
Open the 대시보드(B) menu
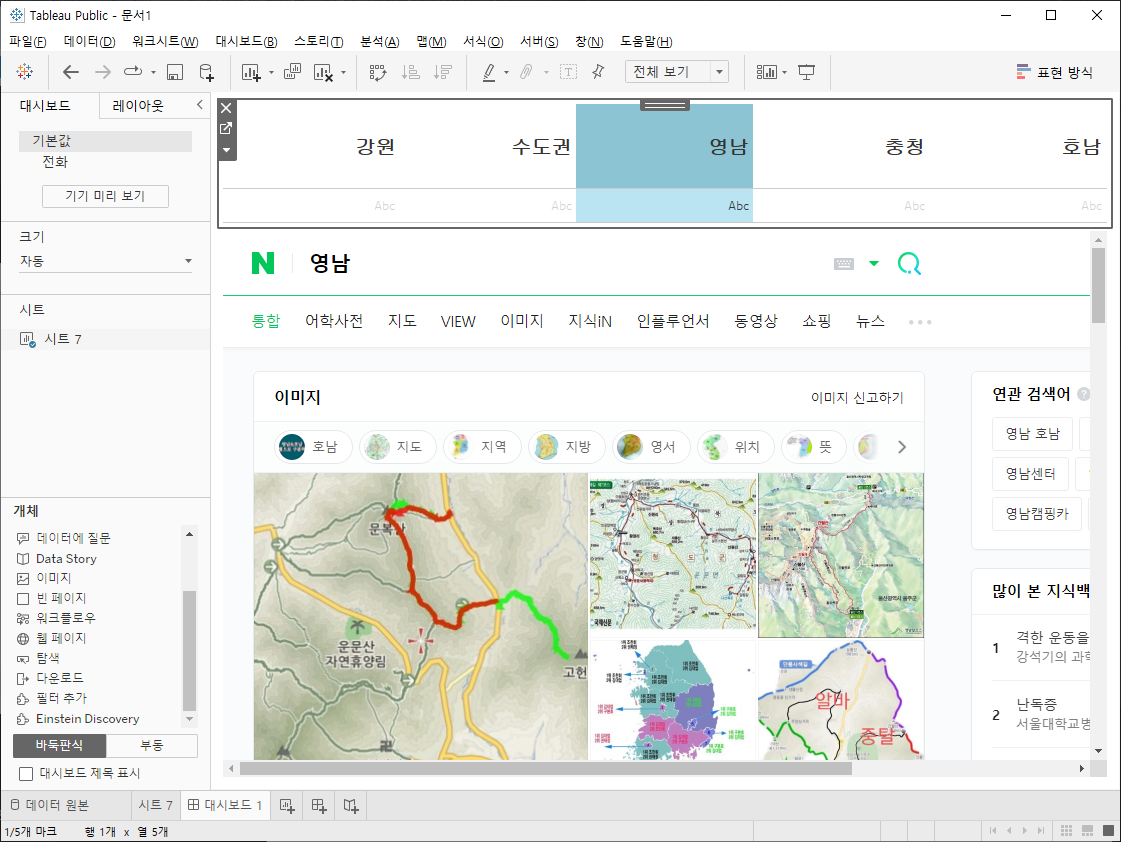(246, 41)
